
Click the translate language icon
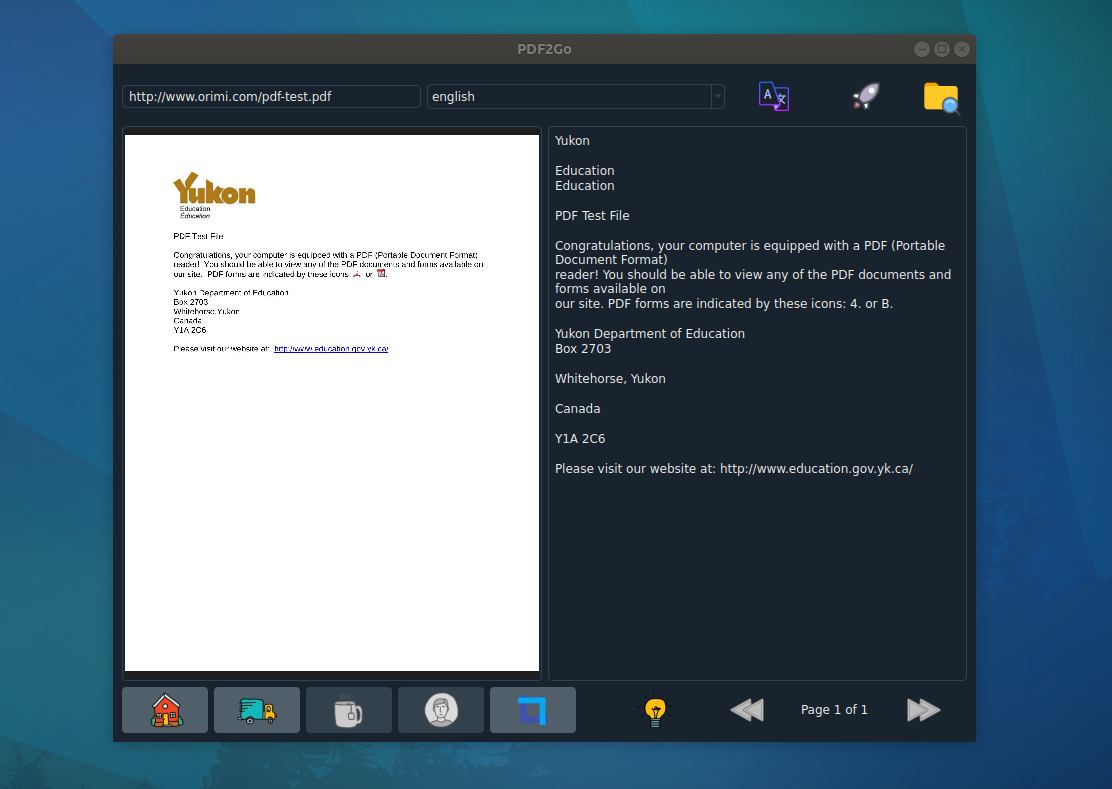pos(774,97)
